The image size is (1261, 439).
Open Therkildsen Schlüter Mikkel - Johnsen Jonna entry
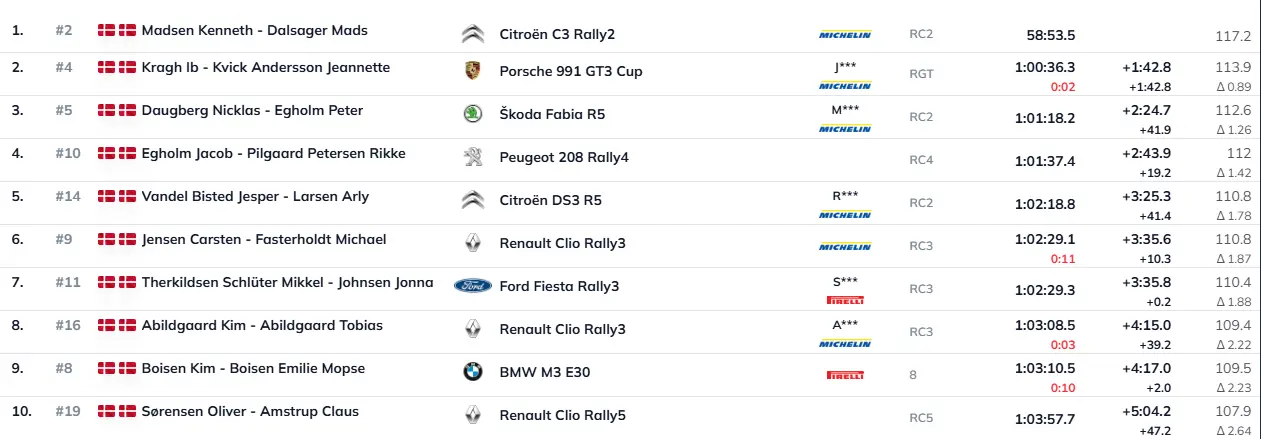pyautogui.click(x=288, y=282)
